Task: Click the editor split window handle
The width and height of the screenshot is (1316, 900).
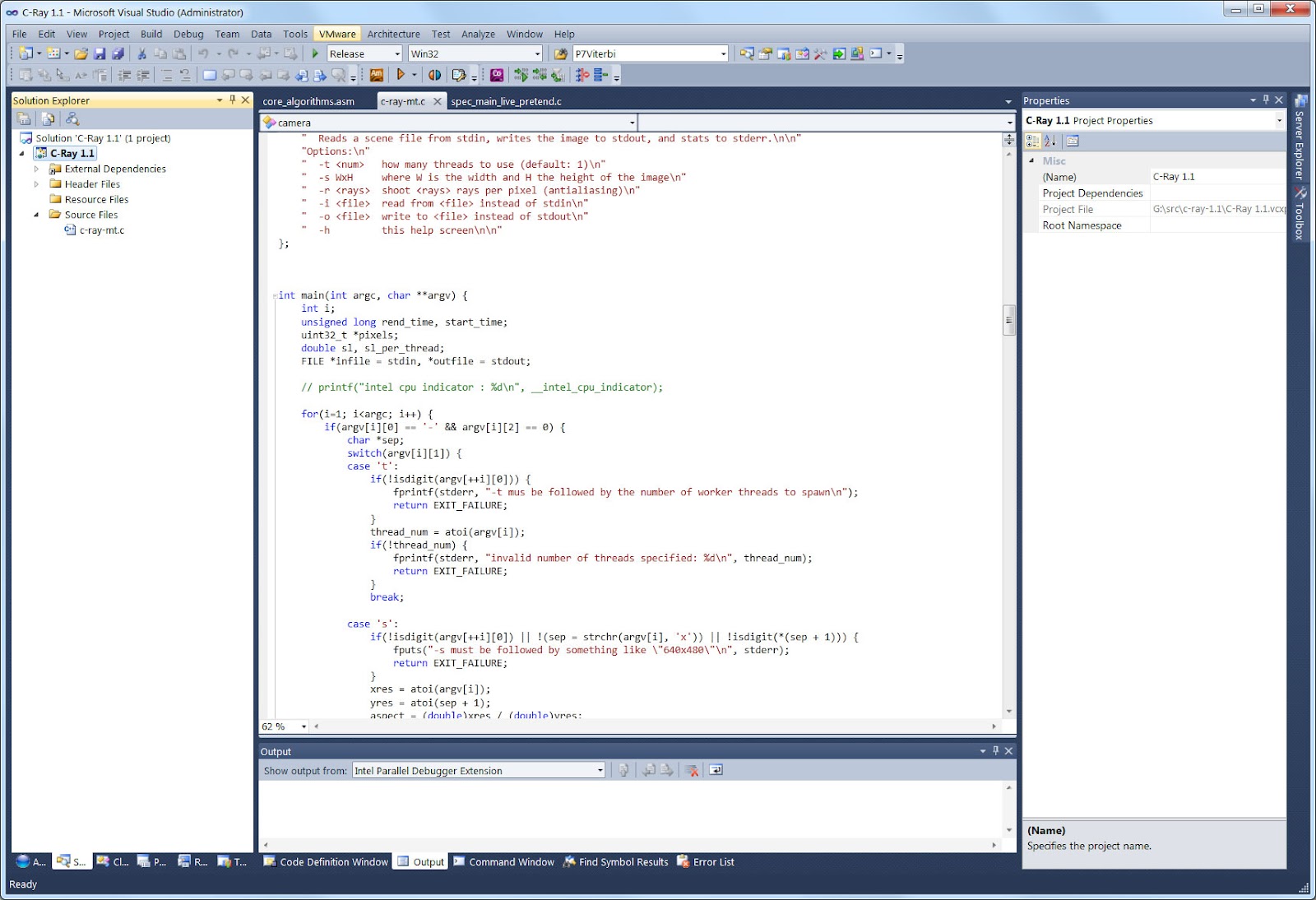Action: pyautogui.click(x=1008, y=140)
